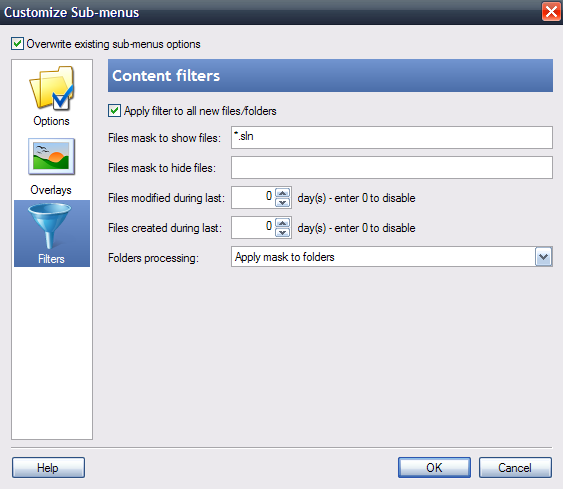Decrease Files created during last days value
The width and height of the screenshot is (563, 489).
pos(283,233)
